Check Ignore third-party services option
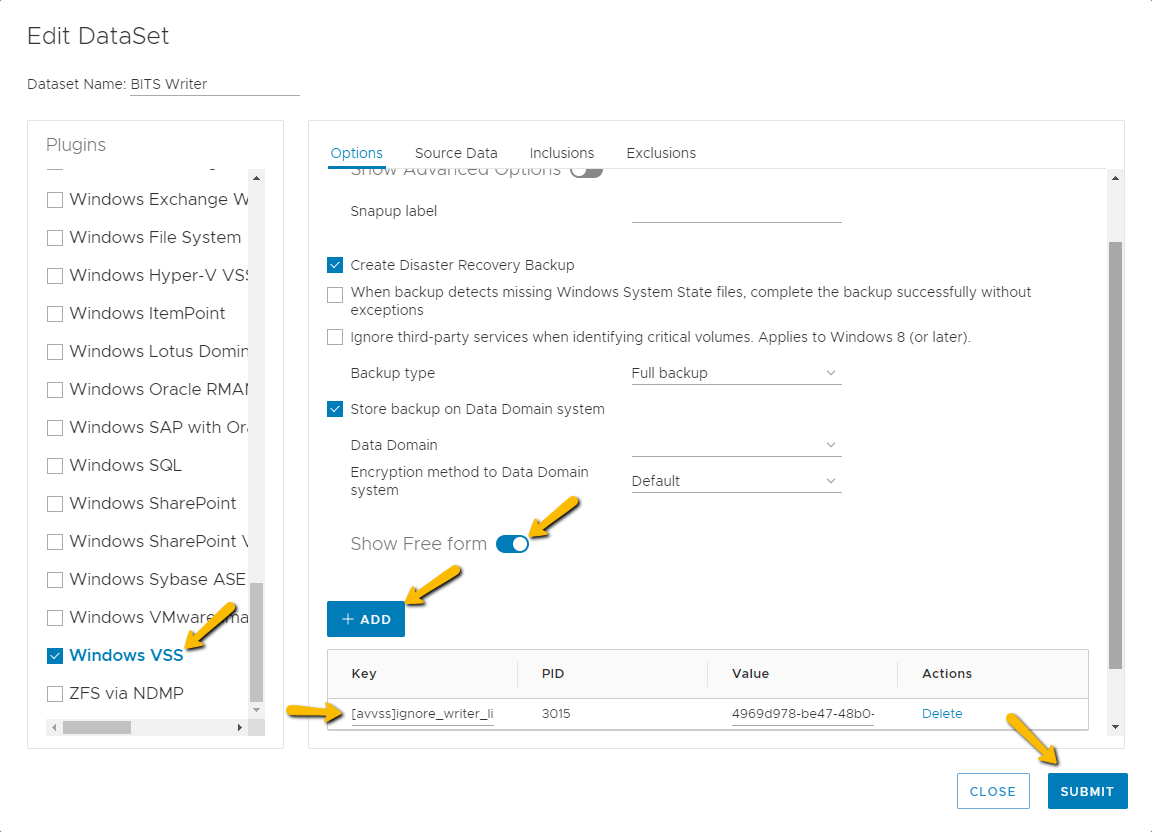The height and width of the screenshot is (832, 1152). (335, 337)
